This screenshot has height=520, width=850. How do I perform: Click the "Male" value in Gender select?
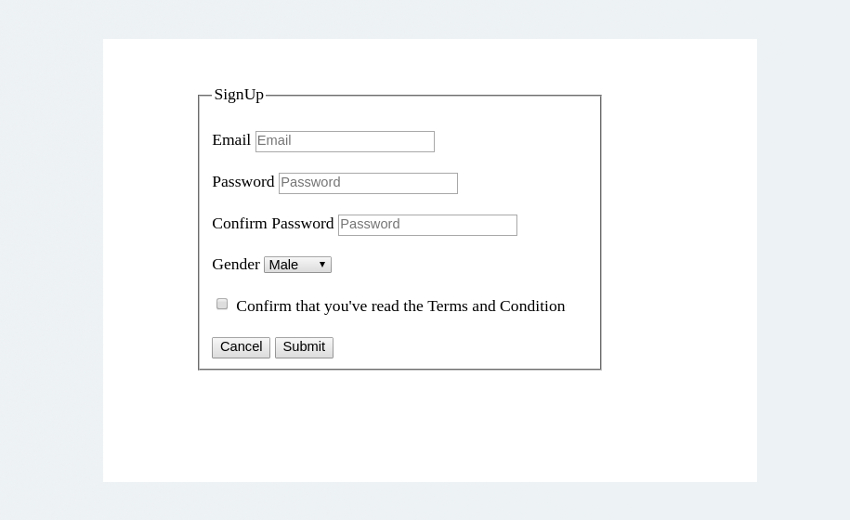(x=284, y=265)
